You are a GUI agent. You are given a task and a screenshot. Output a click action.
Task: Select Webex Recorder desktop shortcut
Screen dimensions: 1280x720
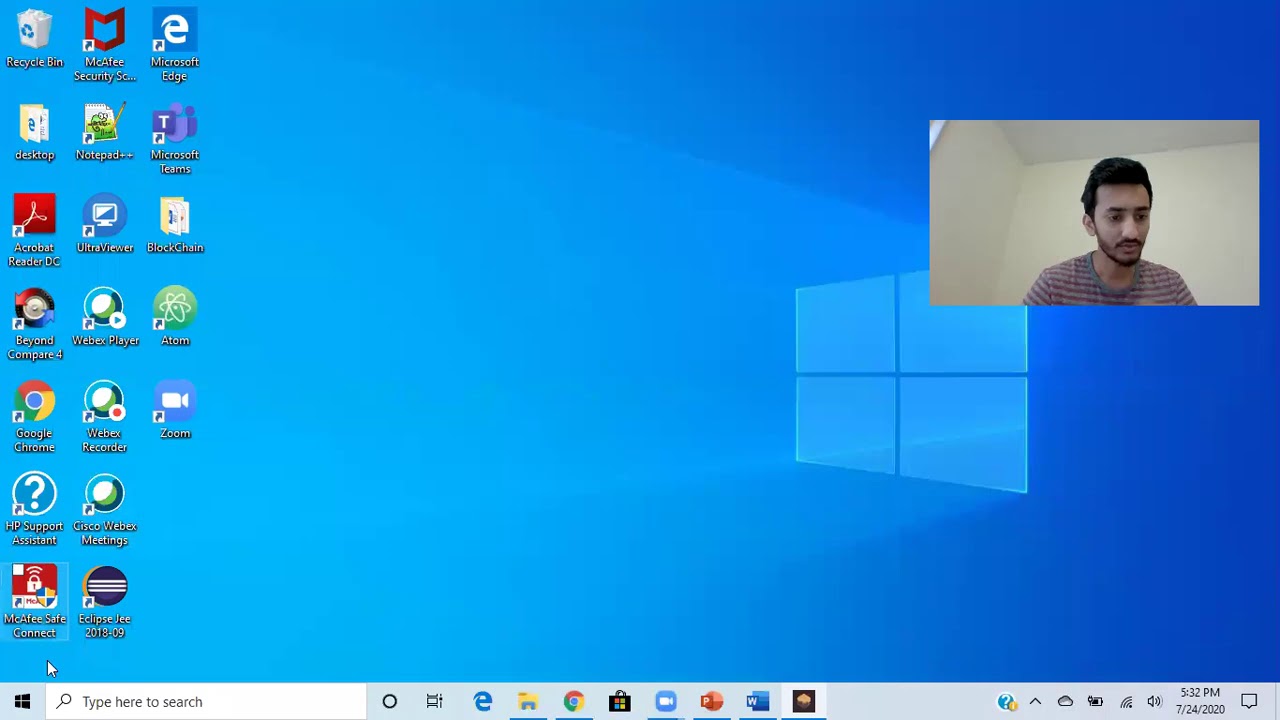(104, 418)
